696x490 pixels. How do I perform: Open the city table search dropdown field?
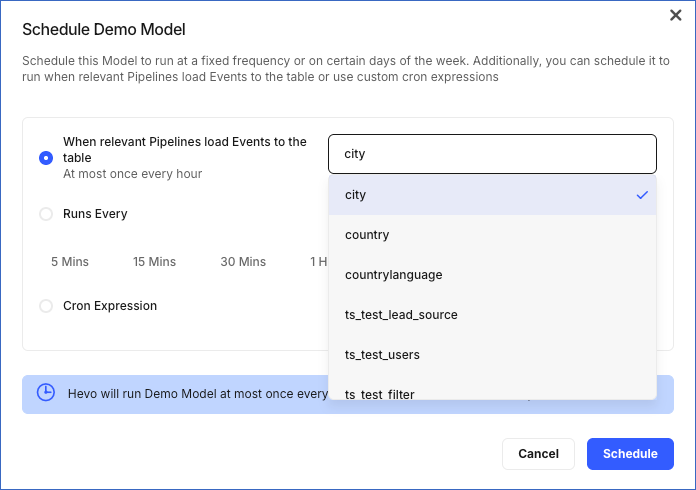[x=492, y=154]
